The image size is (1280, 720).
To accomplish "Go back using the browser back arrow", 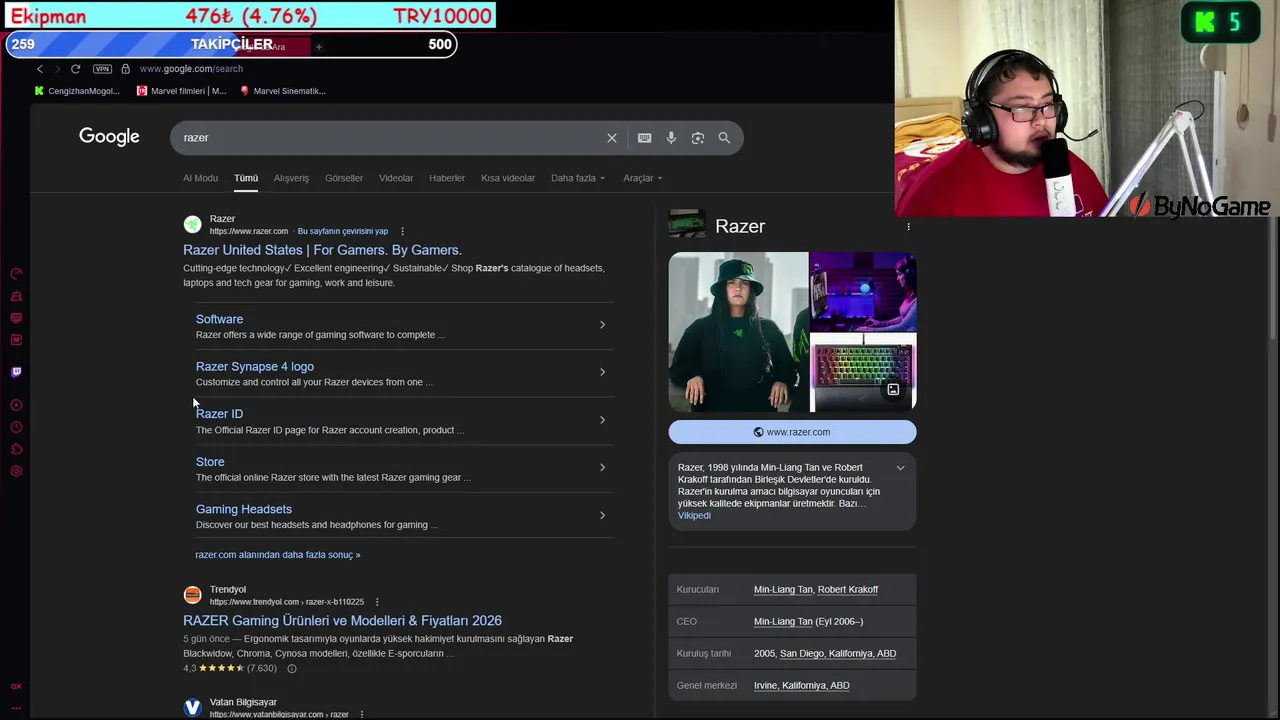I will [x=40, y=69].
